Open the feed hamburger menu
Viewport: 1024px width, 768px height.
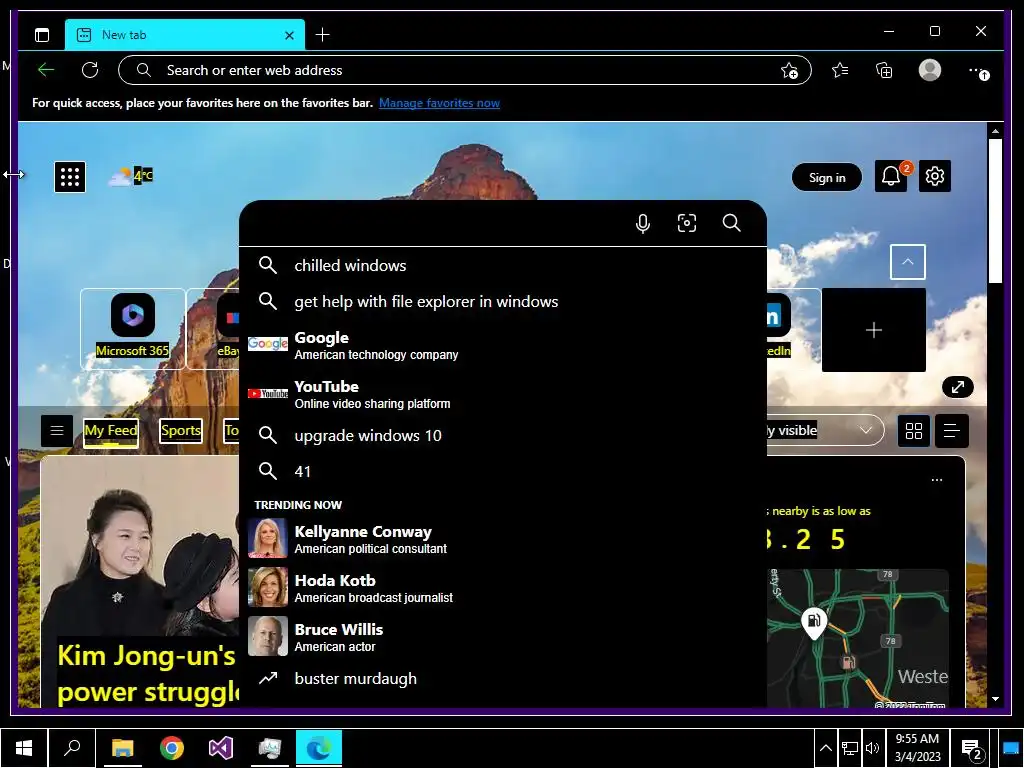[57, 430]
